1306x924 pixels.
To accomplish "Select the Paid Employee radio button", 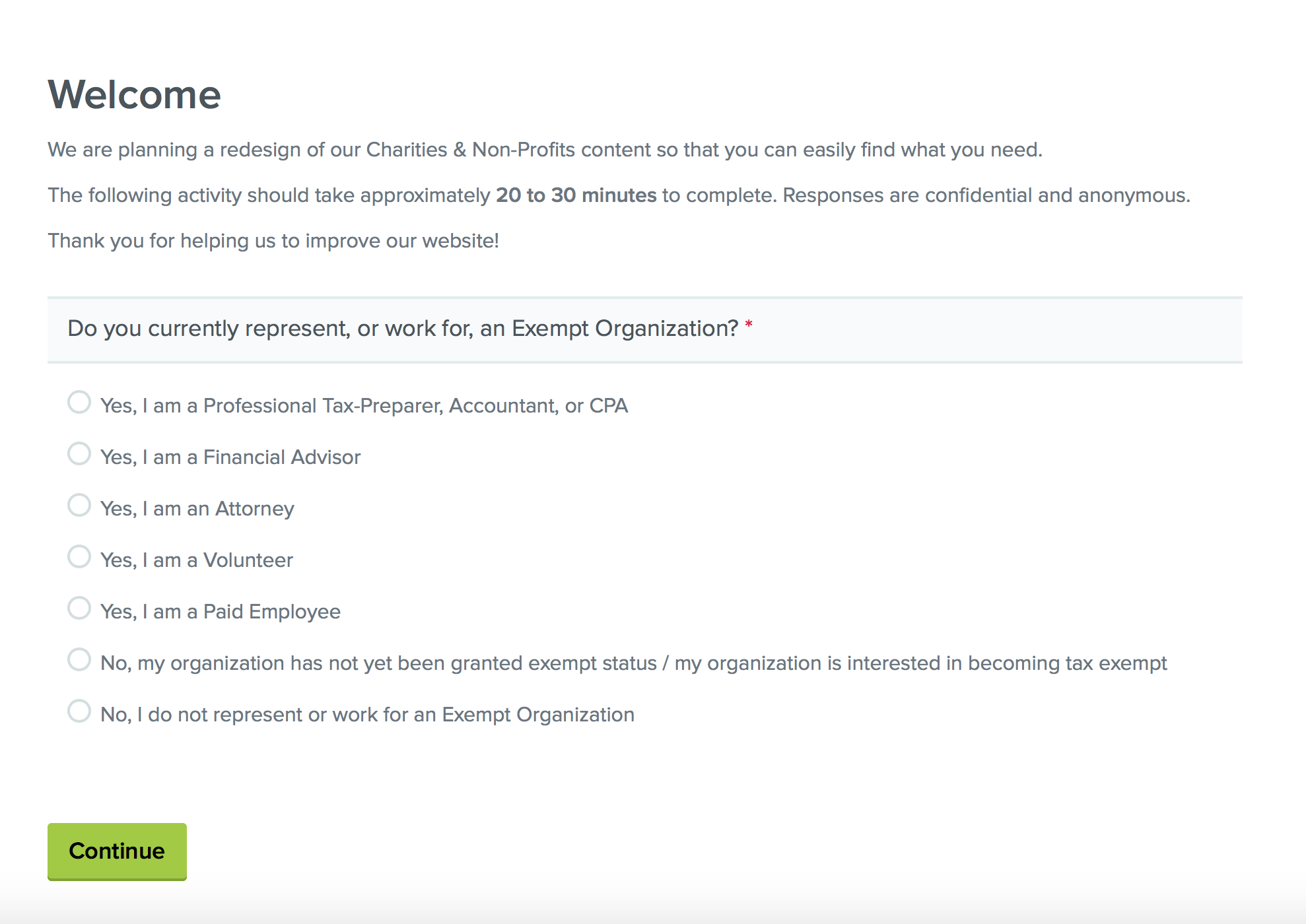I will (x=79, y=609).
